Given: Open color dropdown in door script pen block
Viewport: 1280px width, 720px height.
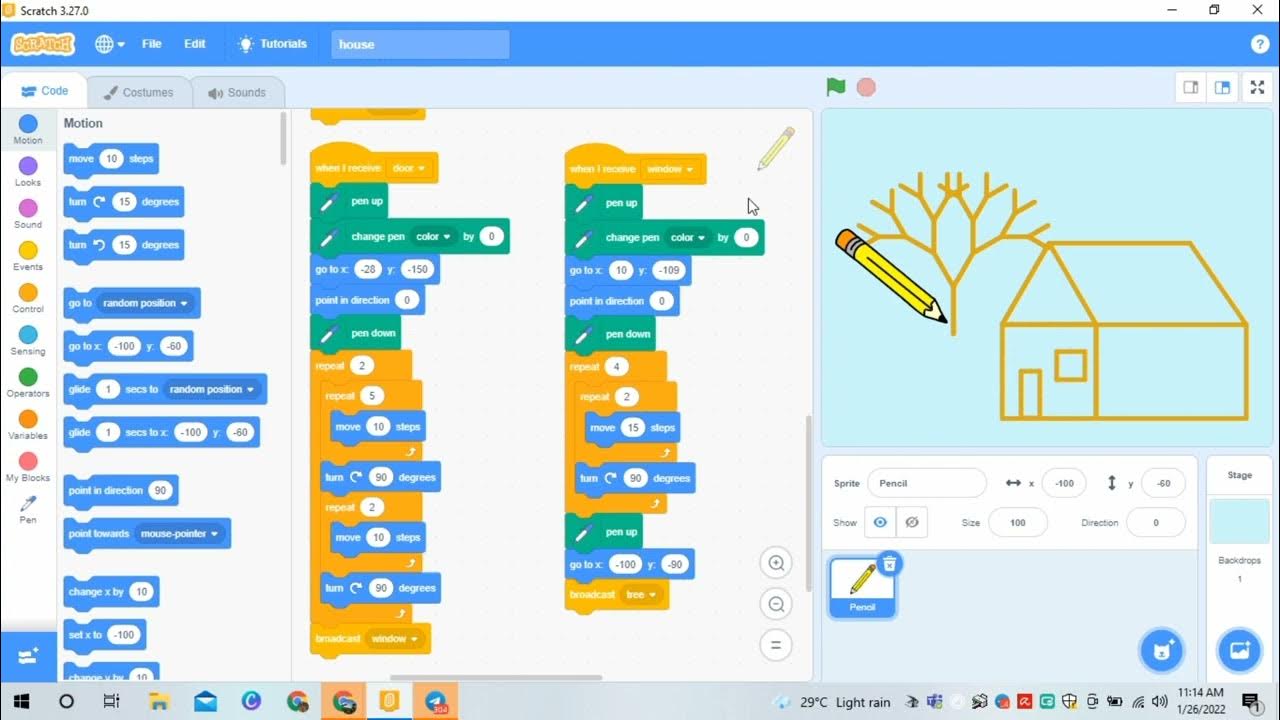Looking at the screenshot, I should coord(434,237).
